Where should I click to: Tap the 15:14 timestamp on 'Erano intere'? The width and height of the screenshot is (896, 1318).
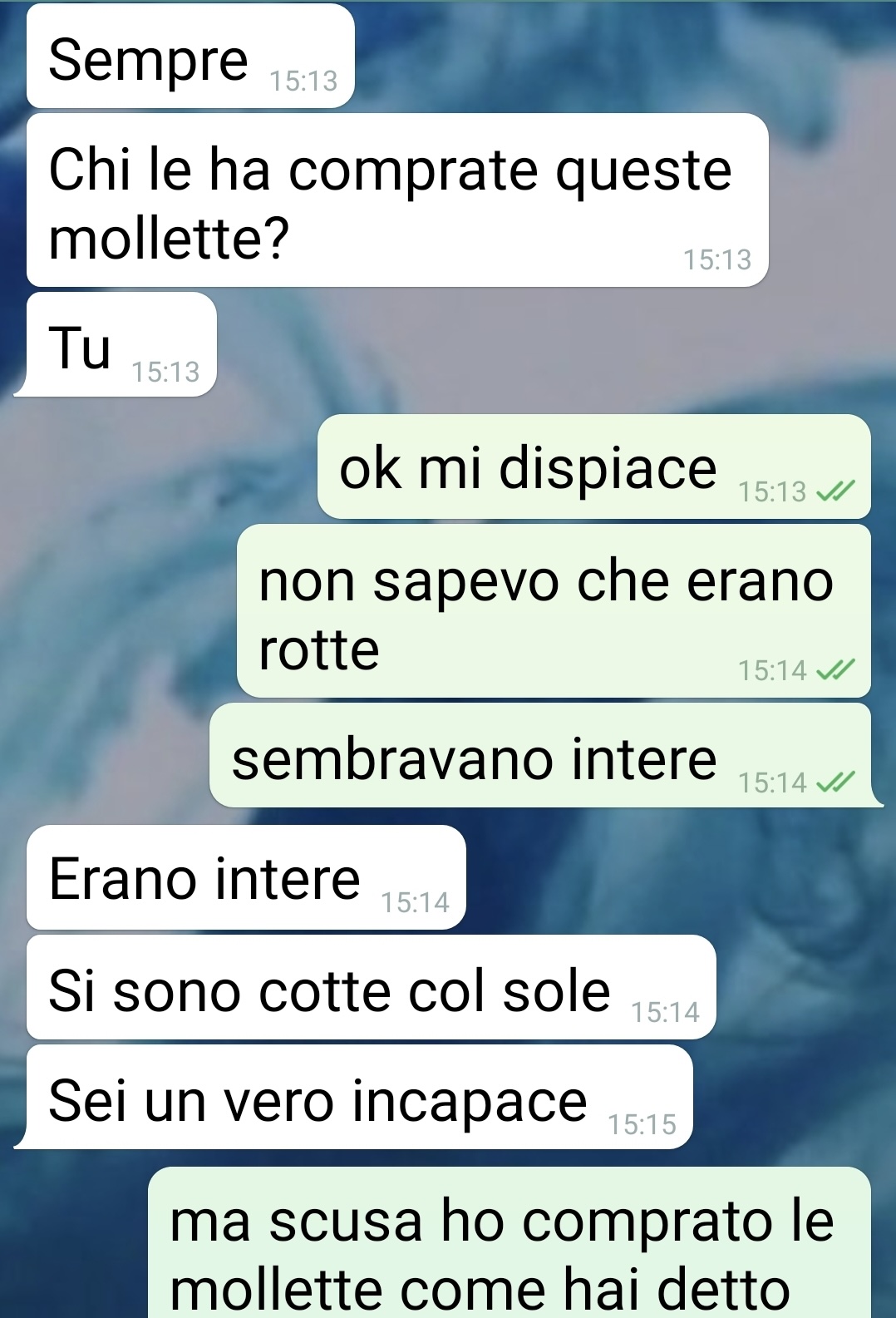point(415,902)
